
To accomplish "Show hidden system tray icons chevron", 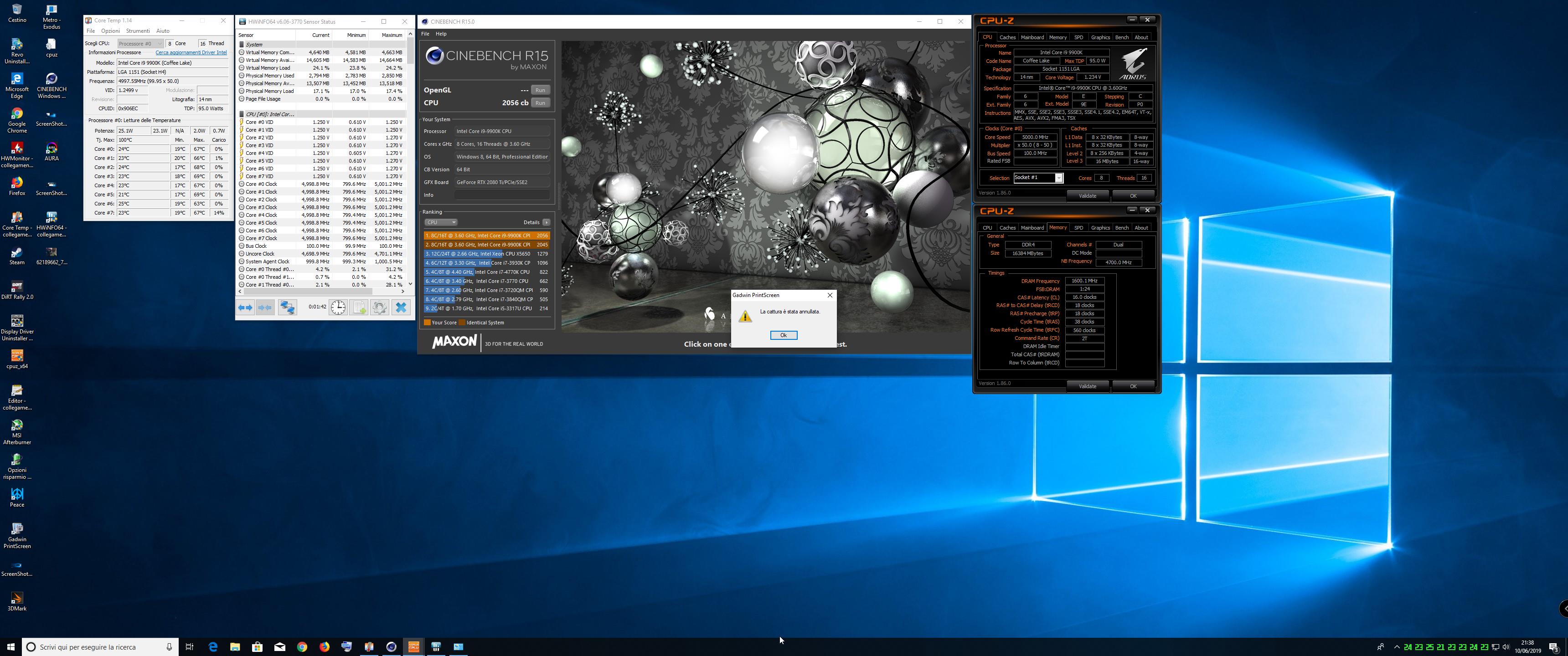I will (x=1397, y=647).
